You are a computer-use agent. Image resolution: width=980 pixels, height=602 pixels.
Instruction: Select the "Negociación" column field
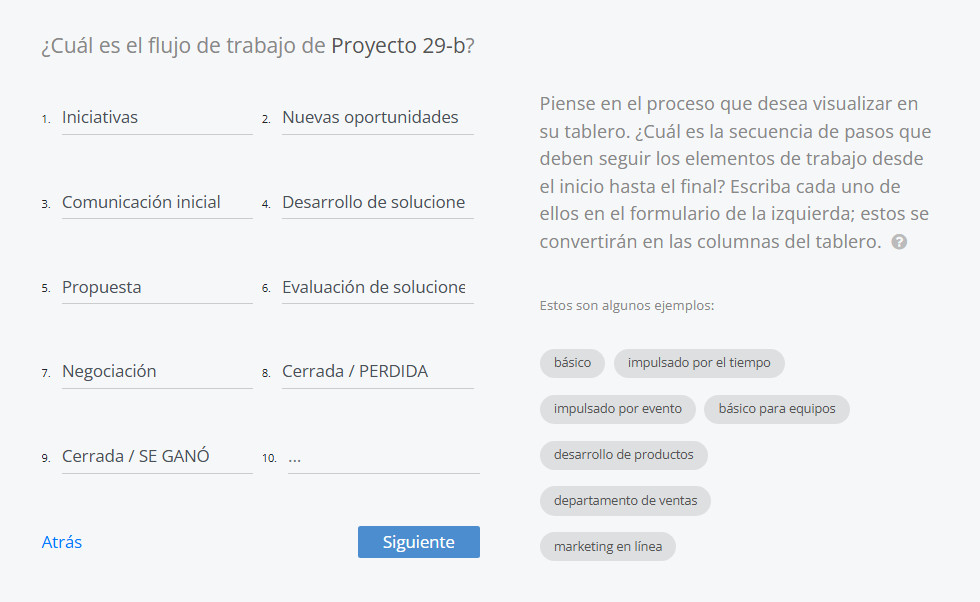point(157,371)
